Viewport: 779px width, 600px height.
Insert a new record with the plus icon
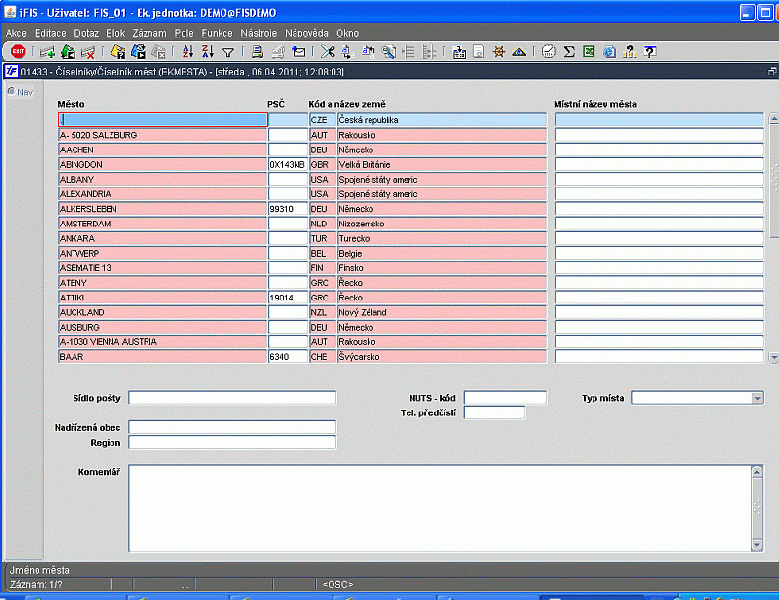click(47, 52)
